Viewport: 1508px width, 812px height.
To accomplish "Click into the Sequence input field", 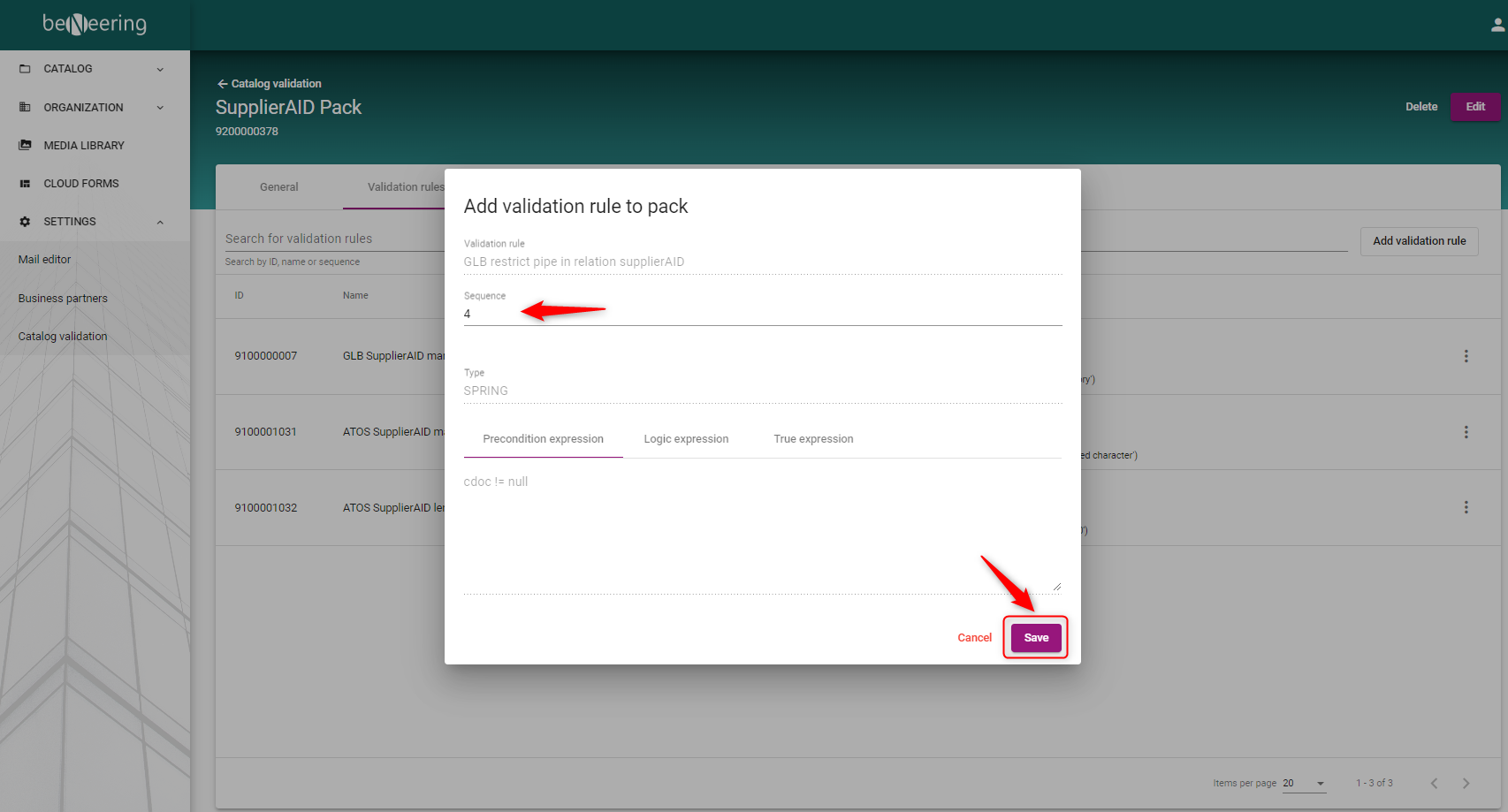I will click(x=762, y=315).
